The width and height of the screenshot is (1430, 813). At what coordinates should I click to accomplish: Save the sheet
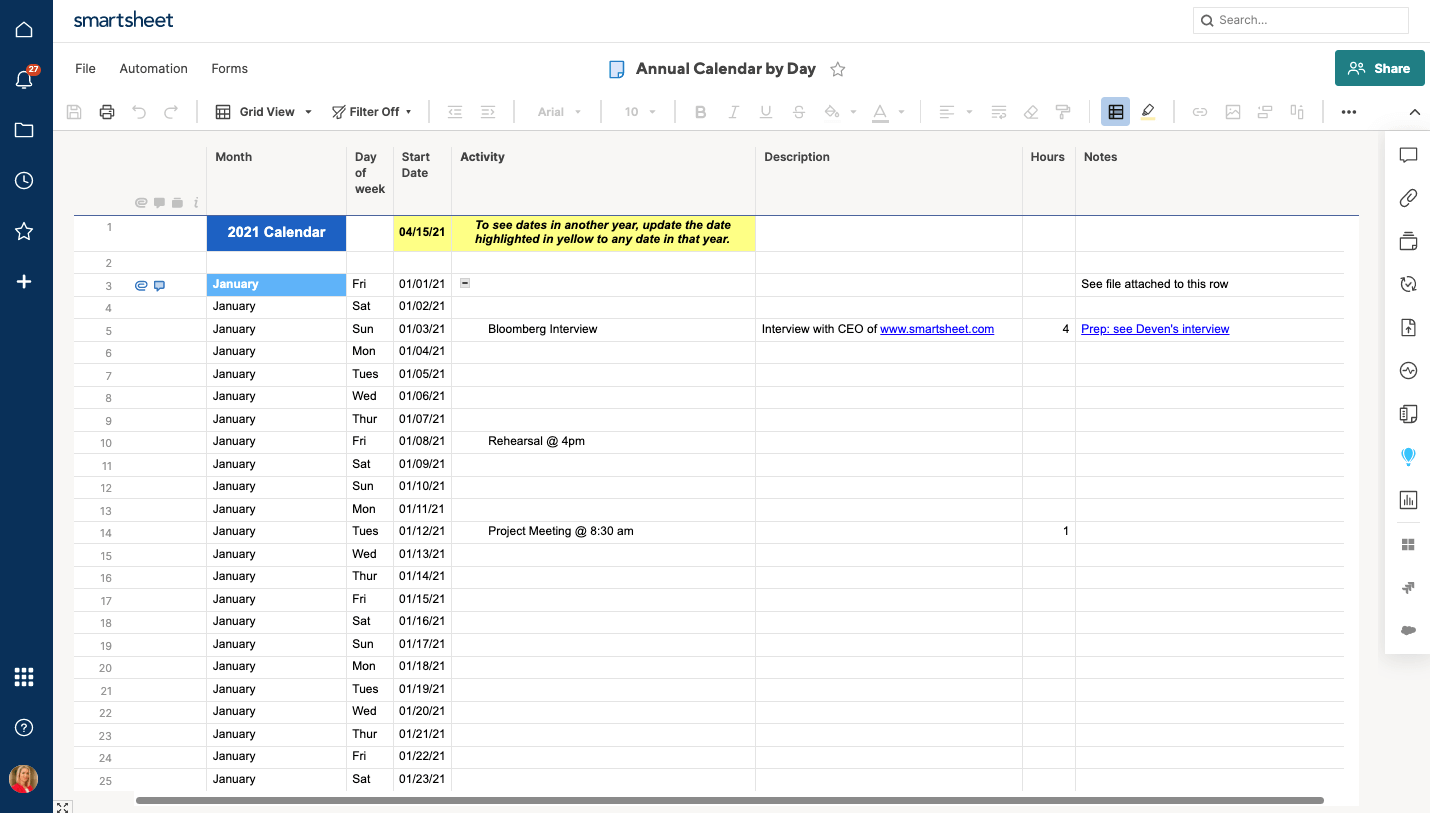point(74,112)
